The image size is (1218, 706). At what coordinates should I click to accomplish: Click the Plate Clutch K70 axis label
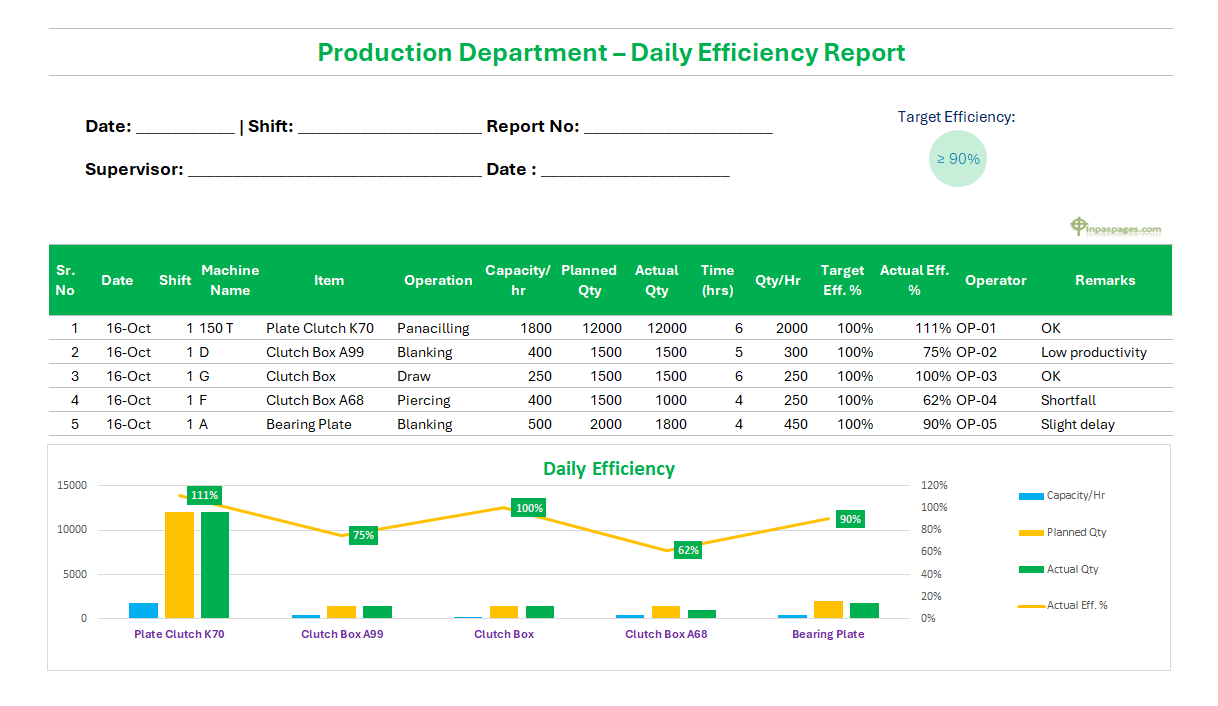(x=179, y=634)
